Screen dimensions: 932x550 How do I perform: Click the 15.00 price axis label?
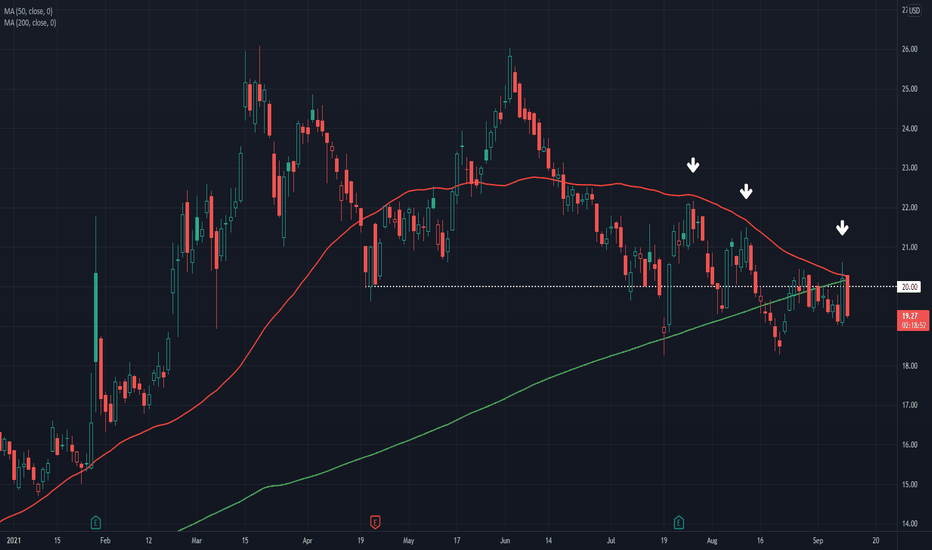point(909,485)
